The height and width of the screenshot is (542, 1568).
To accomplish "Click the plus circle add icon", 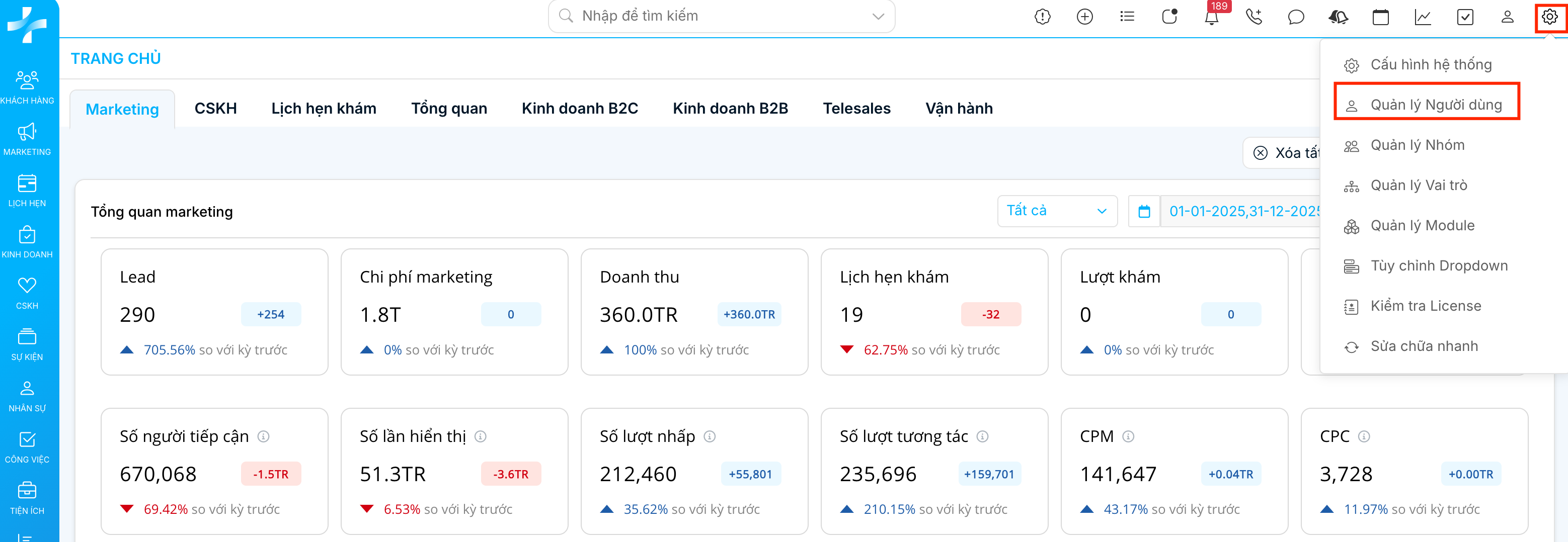I will pos(1085,17).
